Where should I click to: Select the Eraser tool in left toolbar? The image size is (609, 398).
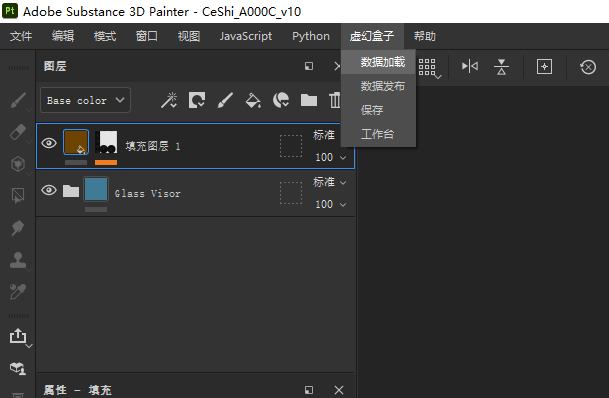coord(18,132)
